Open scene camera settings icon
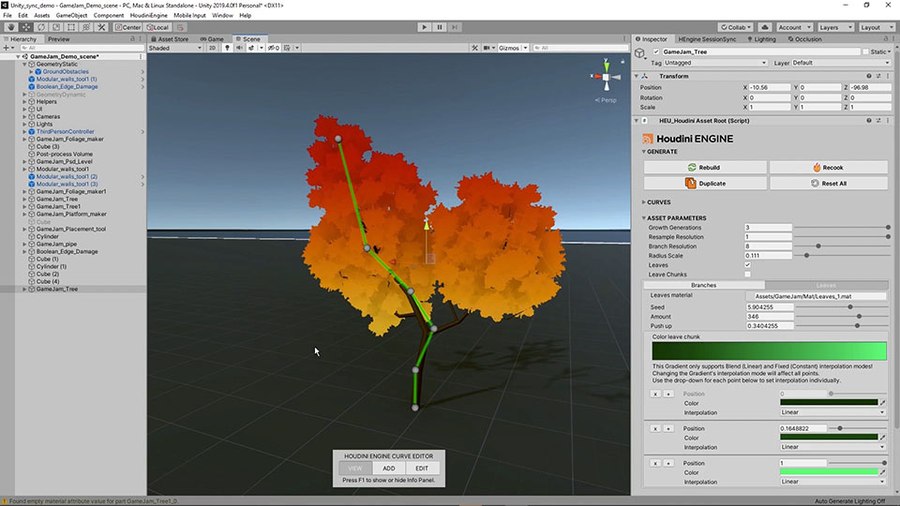The width and height of the screenshot is (900, 506). pos(488,48)
